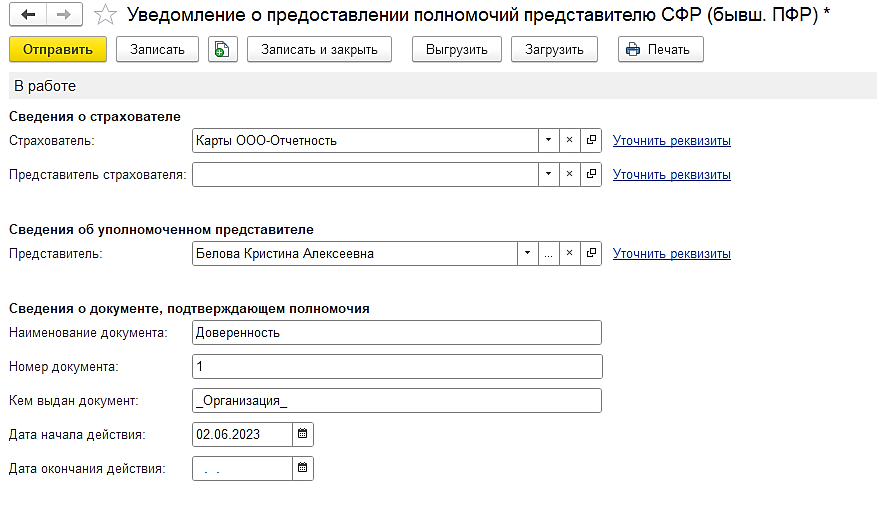877x516 pixels.
Task: Open calendar for Дата окончания действия
Action: (x=303, y=468)
